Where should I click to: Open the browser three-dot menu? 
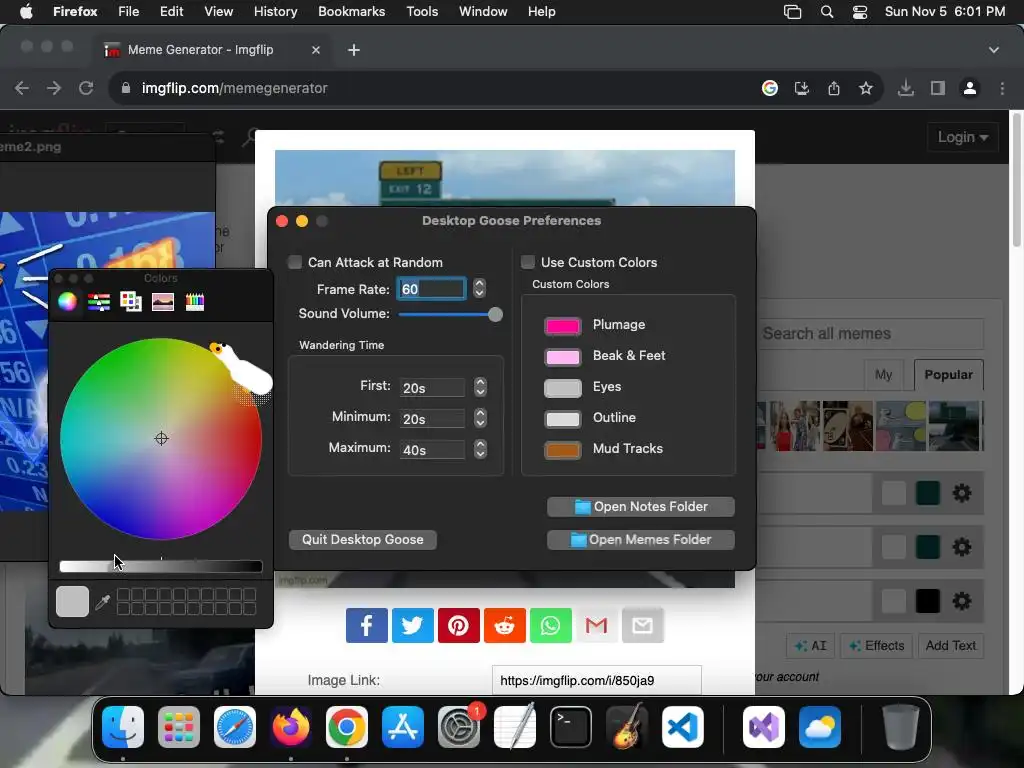coord(1002,88)
